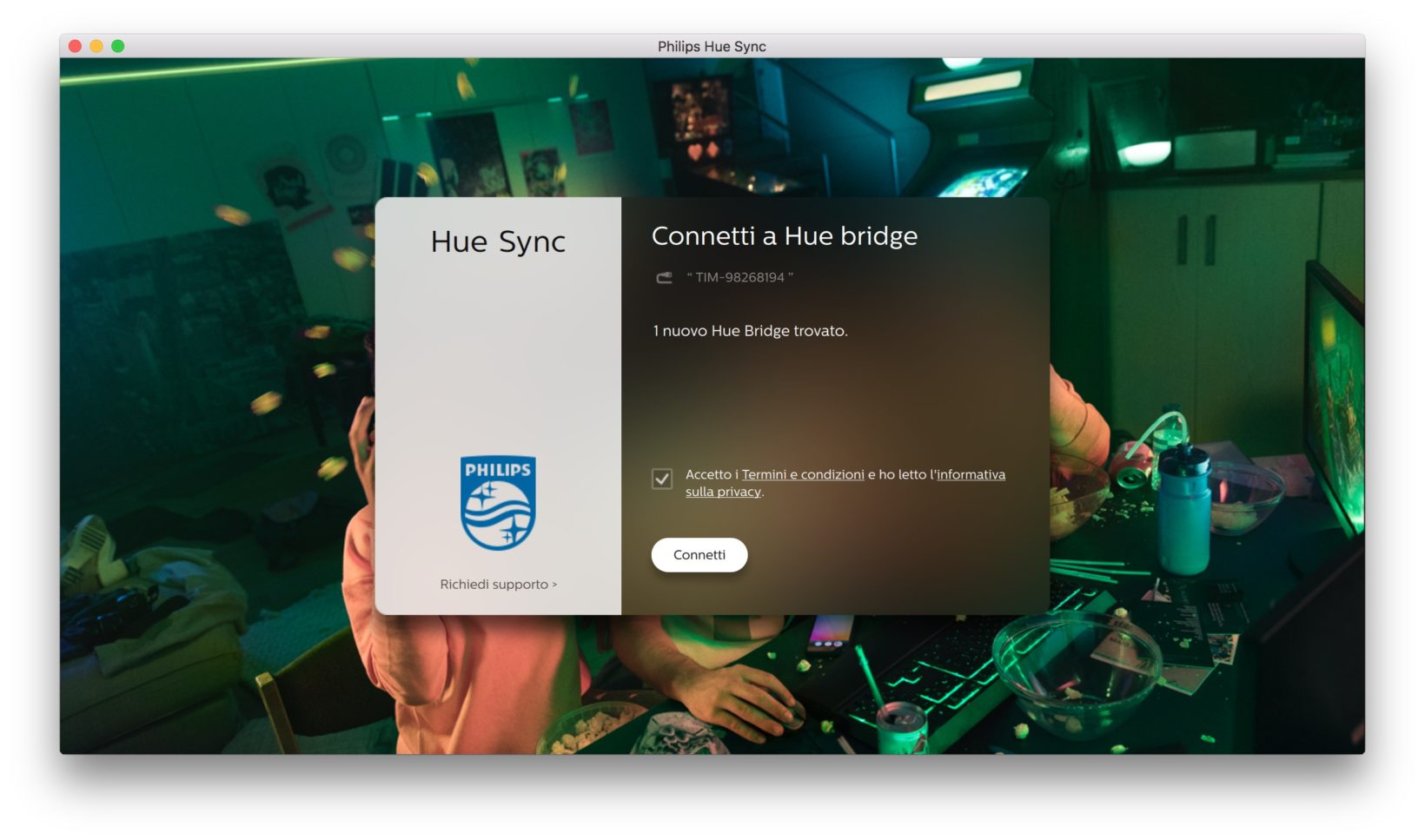Click the "1 nuovo Hue Bridge trovato." message
This screenshot has width=1425, height=840.
tap(750, 331)
